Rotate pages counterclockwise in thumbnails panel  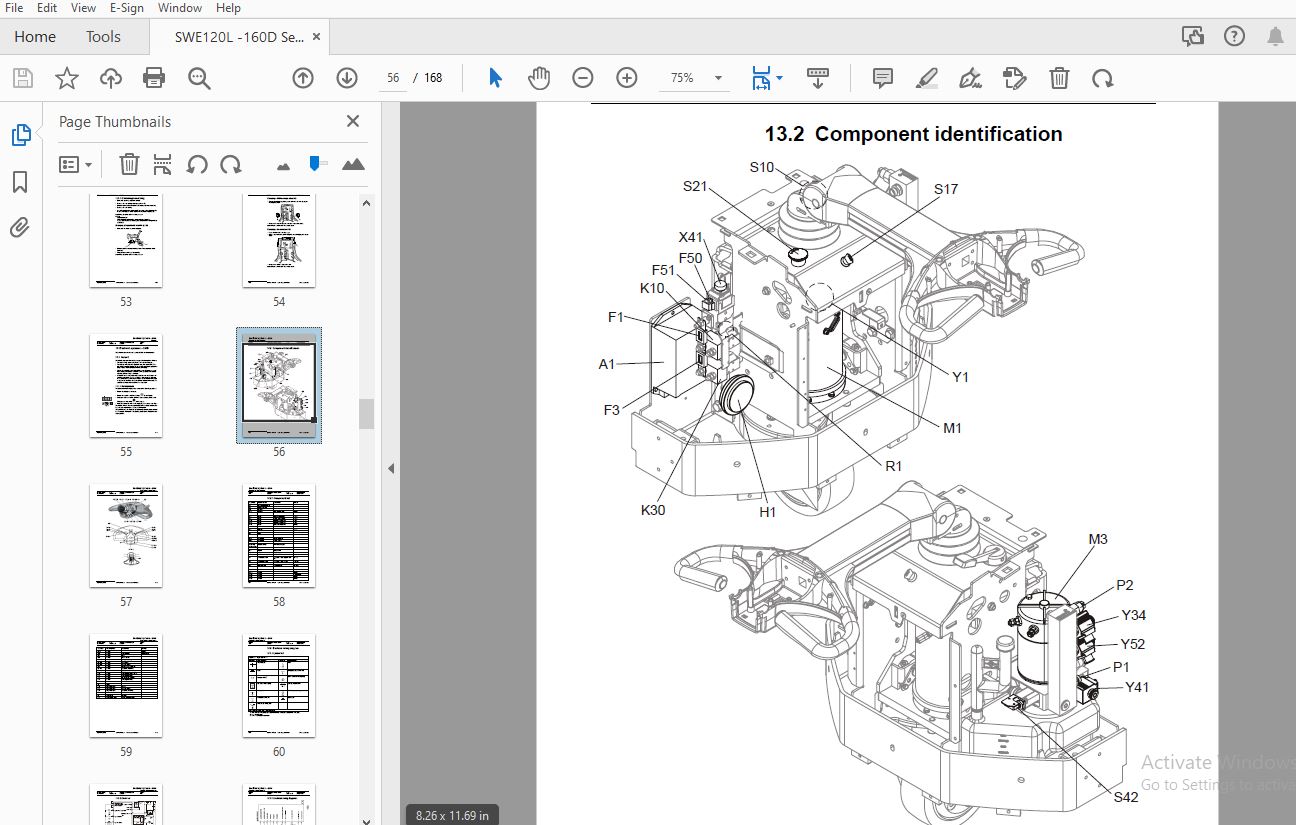click(197, 164)
